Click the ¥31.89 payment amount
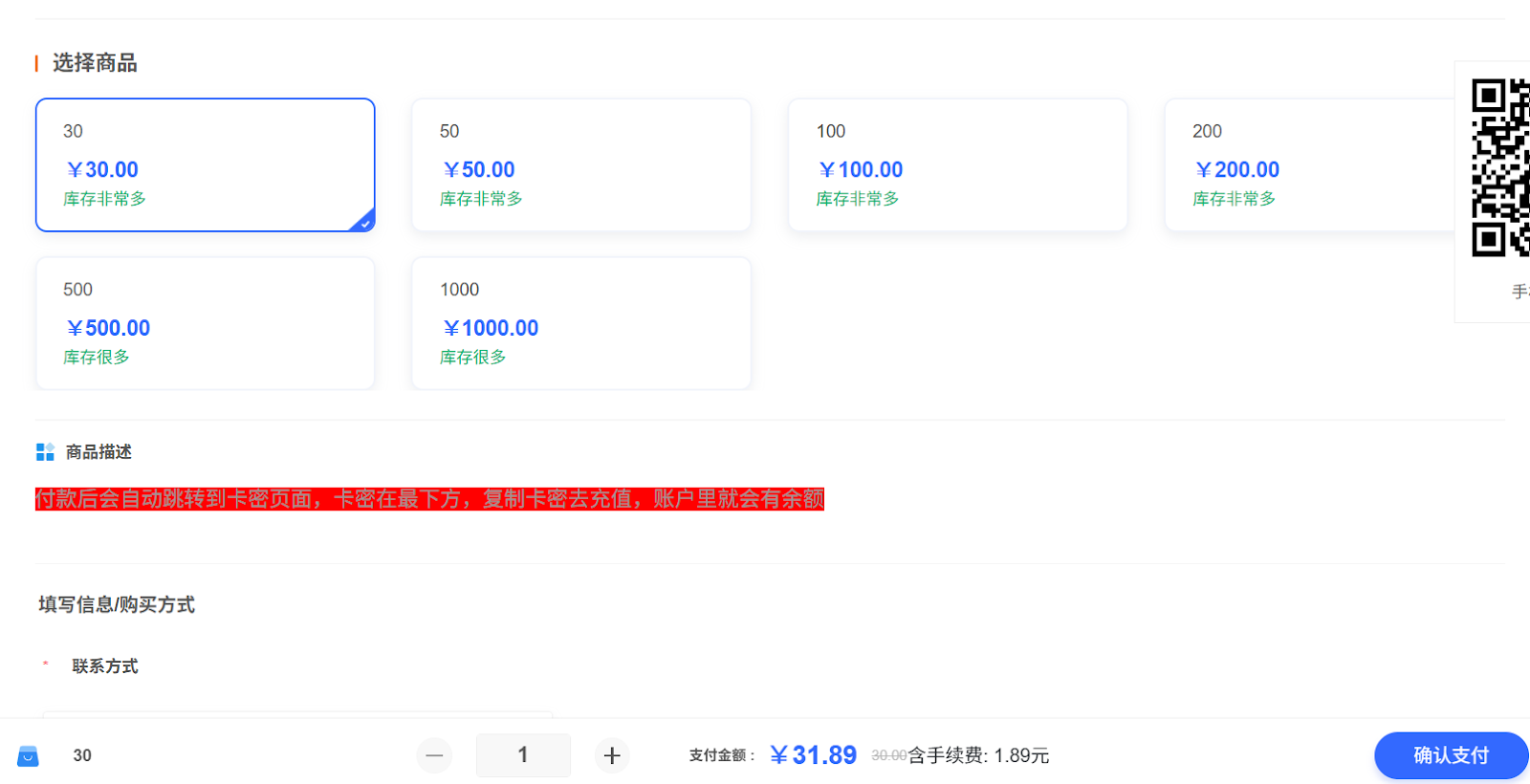 point(813,755)
